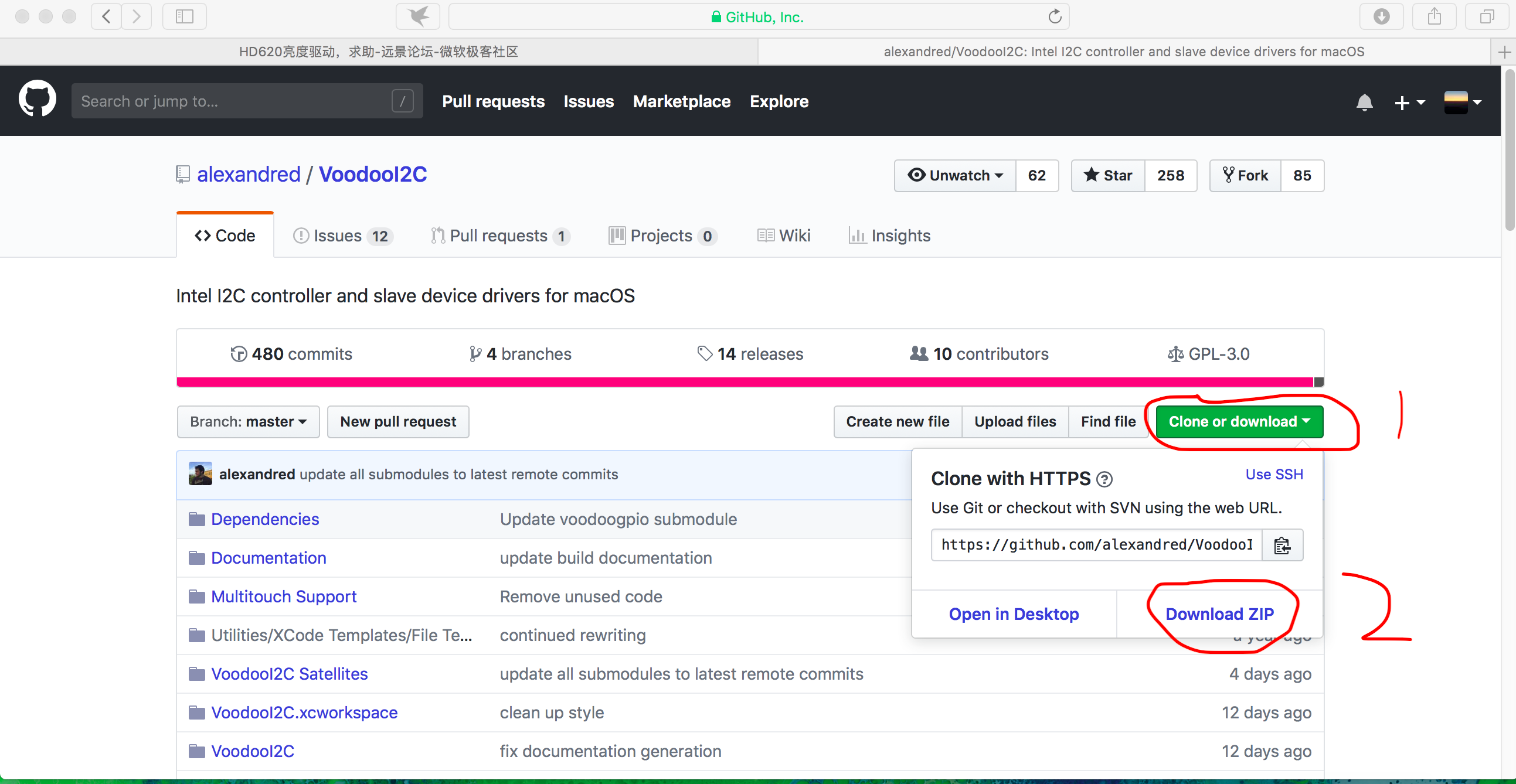Screen dimensions: 1516x784
Task: Add a new Safari tab
Action: coord(1504,52)
